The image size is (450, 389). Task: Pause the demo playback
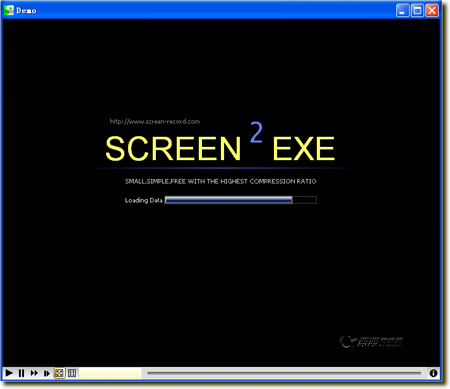(22, 373)
